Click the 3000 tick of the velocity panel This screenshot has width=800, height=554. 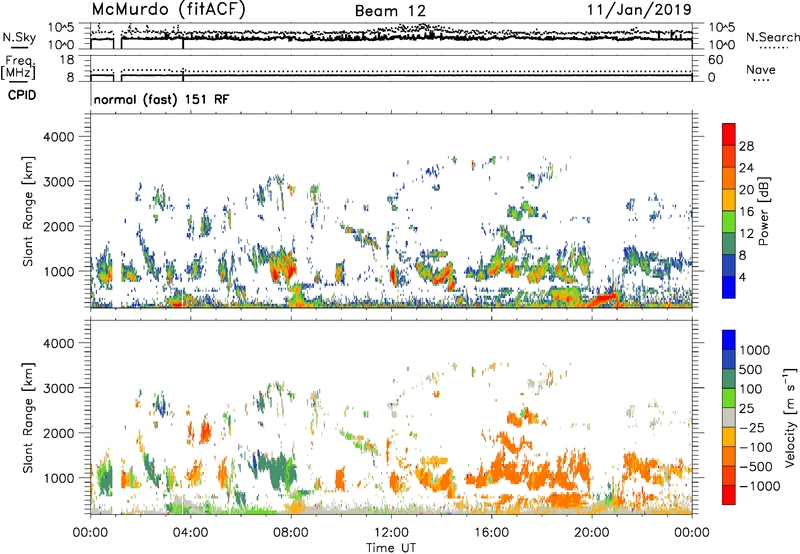coord(61,388)
